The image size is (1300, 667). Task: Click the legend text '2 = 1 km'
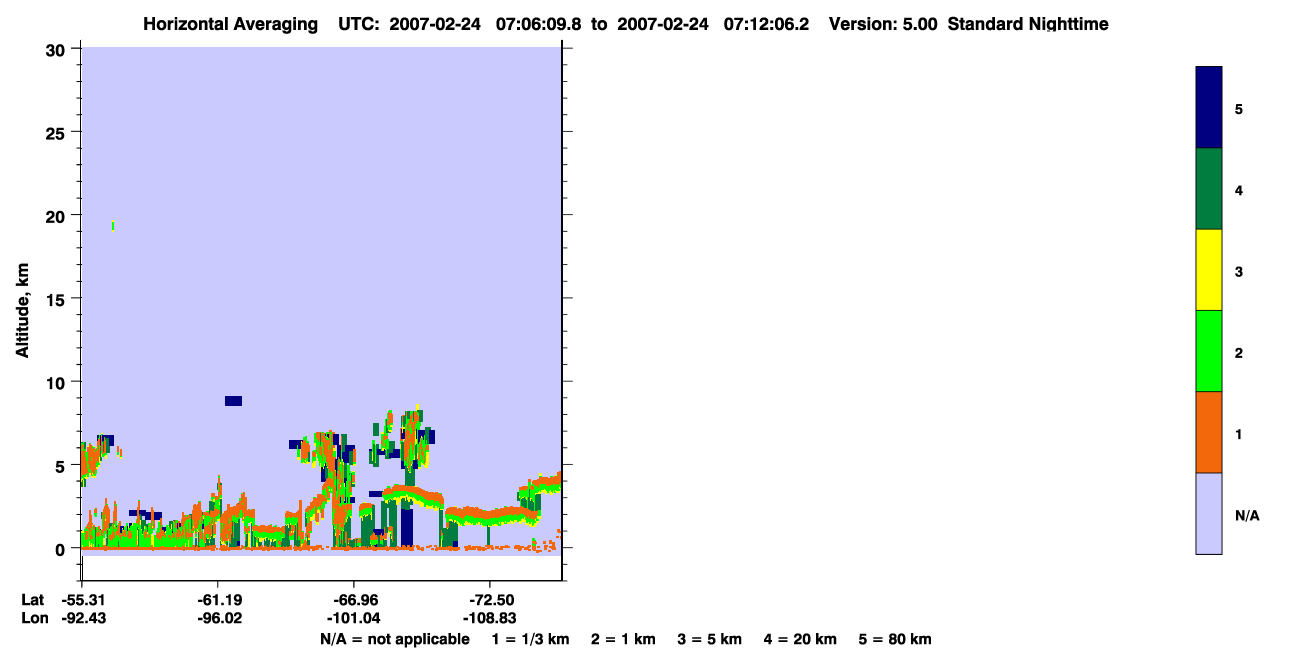[x=623, y=640]
